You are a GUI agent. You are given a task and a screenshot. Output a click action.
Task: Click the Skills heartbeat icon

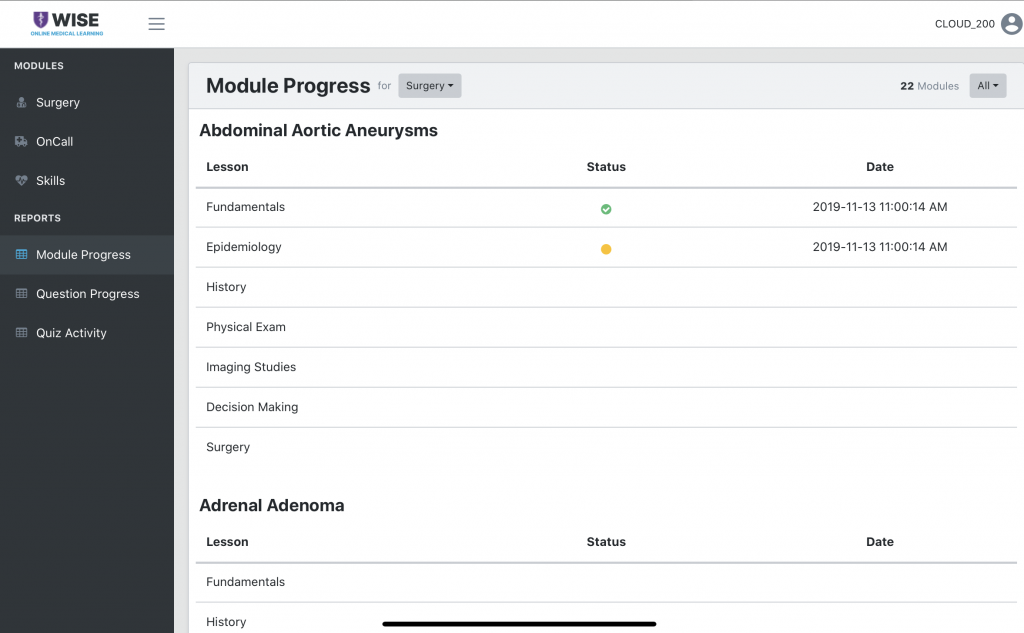[21, 181]
